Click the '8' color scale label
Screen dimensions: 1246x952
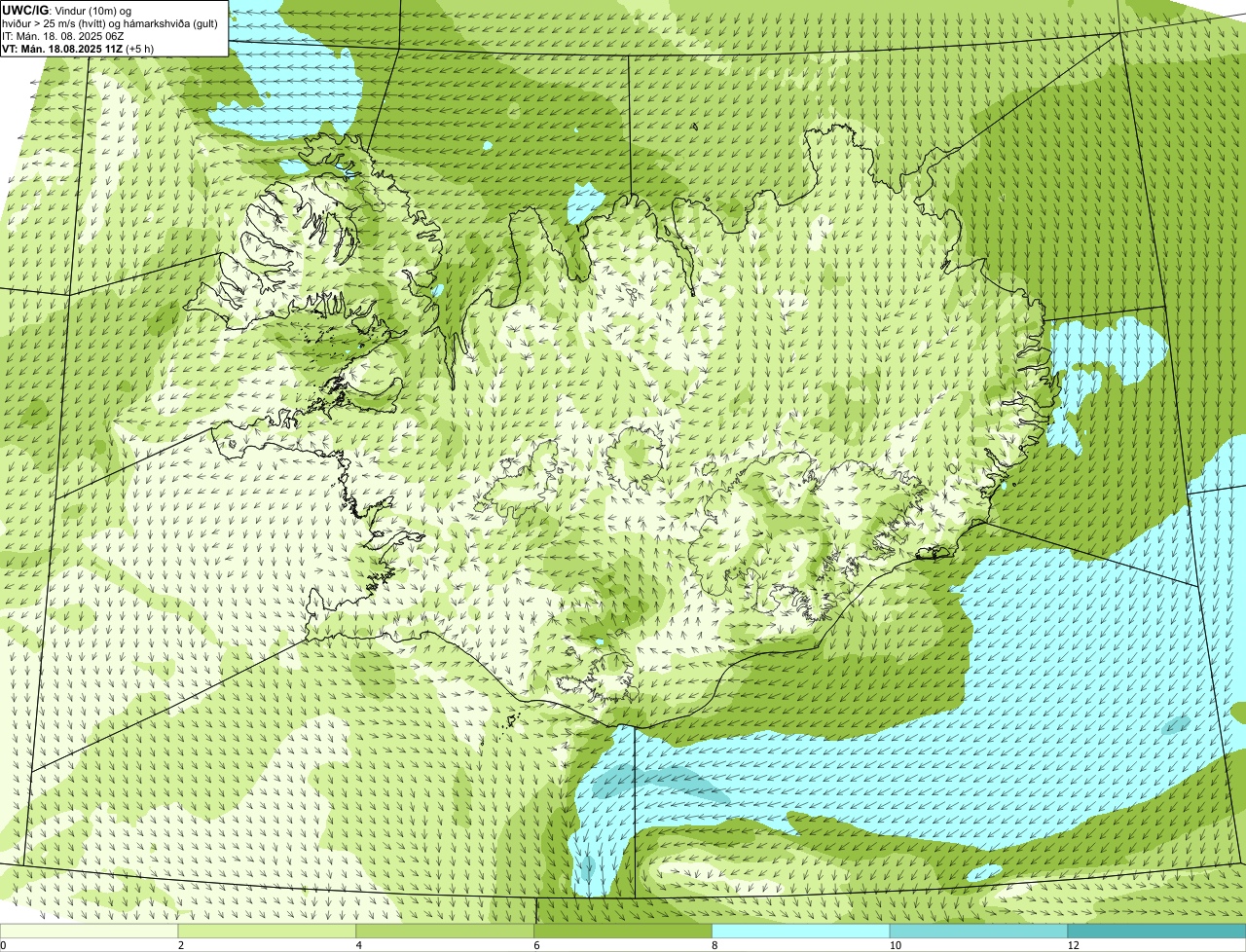tap(715, 946)
